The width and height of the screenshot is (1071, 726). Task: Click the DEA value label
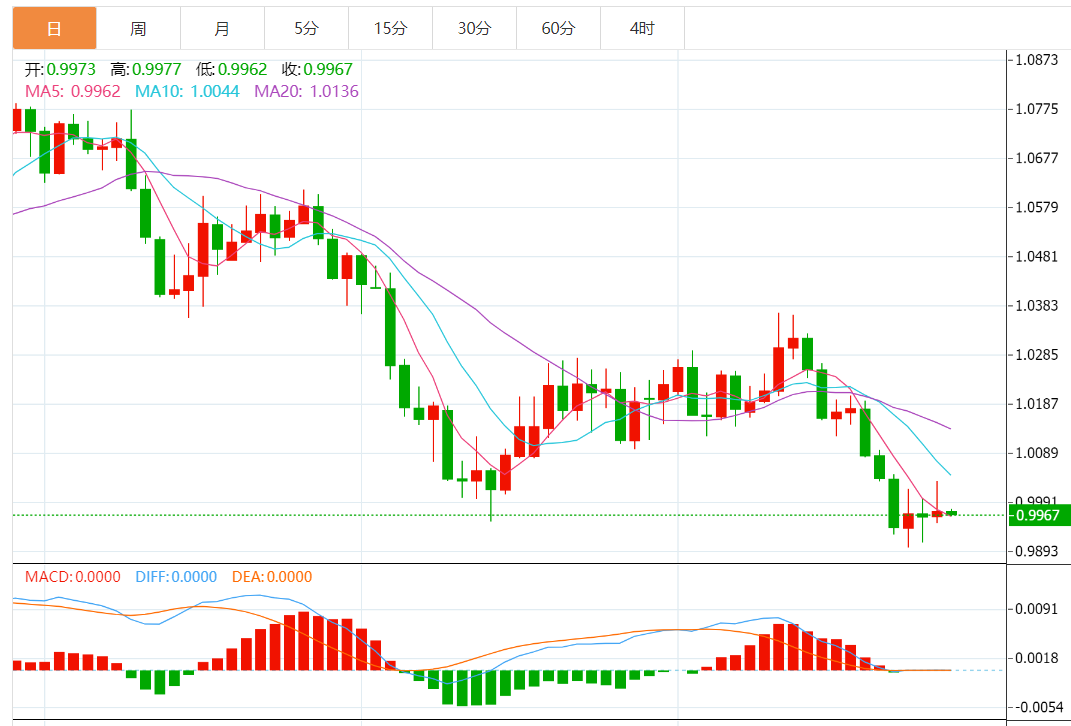click(x=272, y=576)
